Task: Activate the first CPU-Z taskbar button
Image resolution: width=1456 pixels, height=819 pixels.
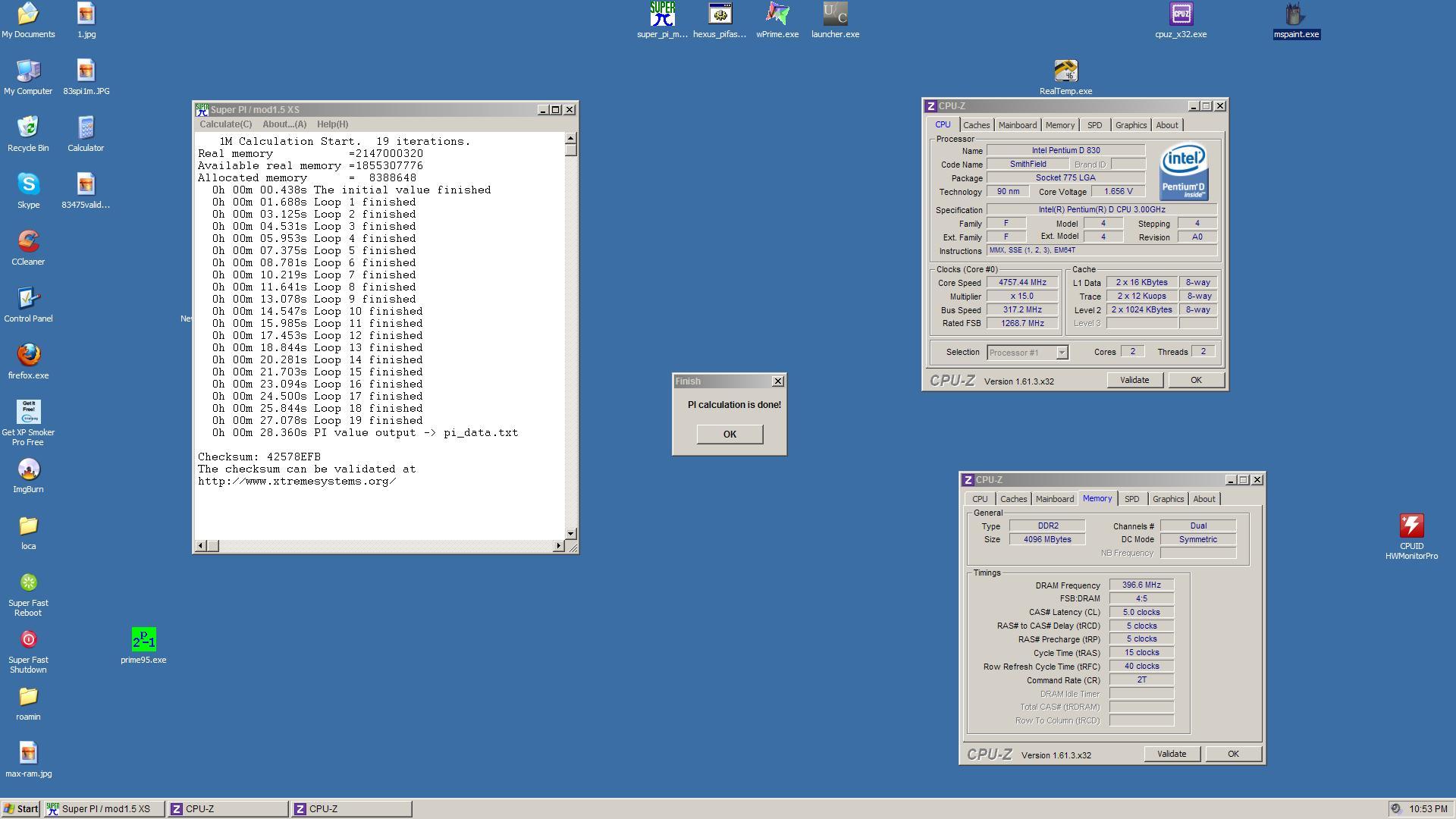Action: (228, 808)
